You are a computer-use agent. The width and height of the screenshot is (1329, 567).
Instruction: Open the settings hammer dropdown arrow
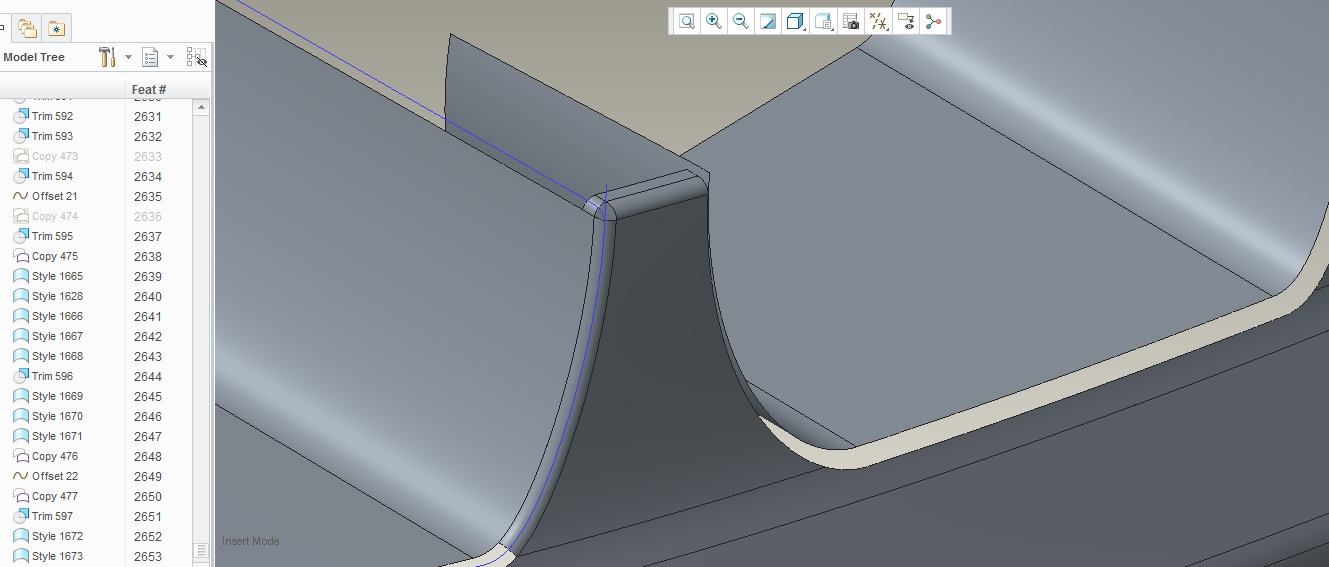pos(128,57)
